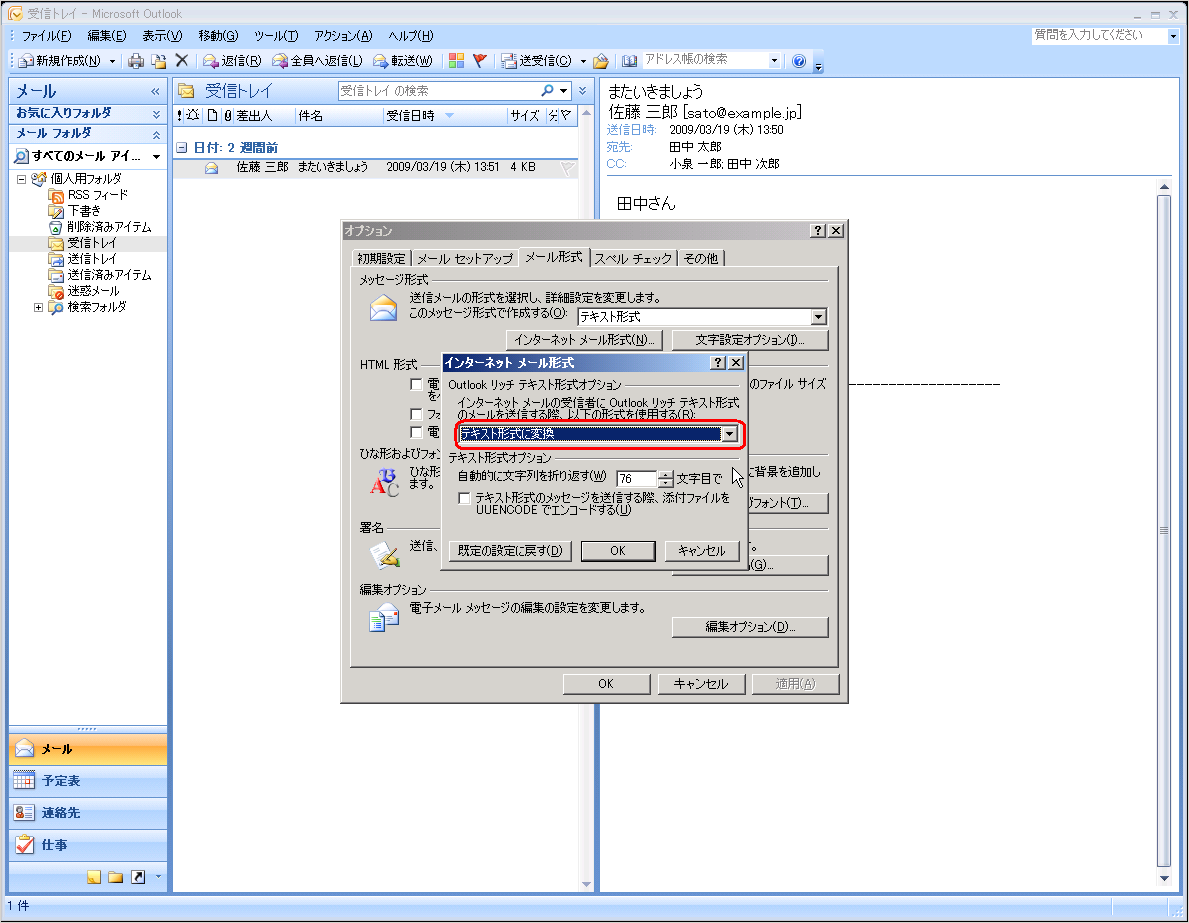This screenshot has width=1189, height=923.
Task: Click 全員へ返信 reply all button
Action: [x=318, y=61]
